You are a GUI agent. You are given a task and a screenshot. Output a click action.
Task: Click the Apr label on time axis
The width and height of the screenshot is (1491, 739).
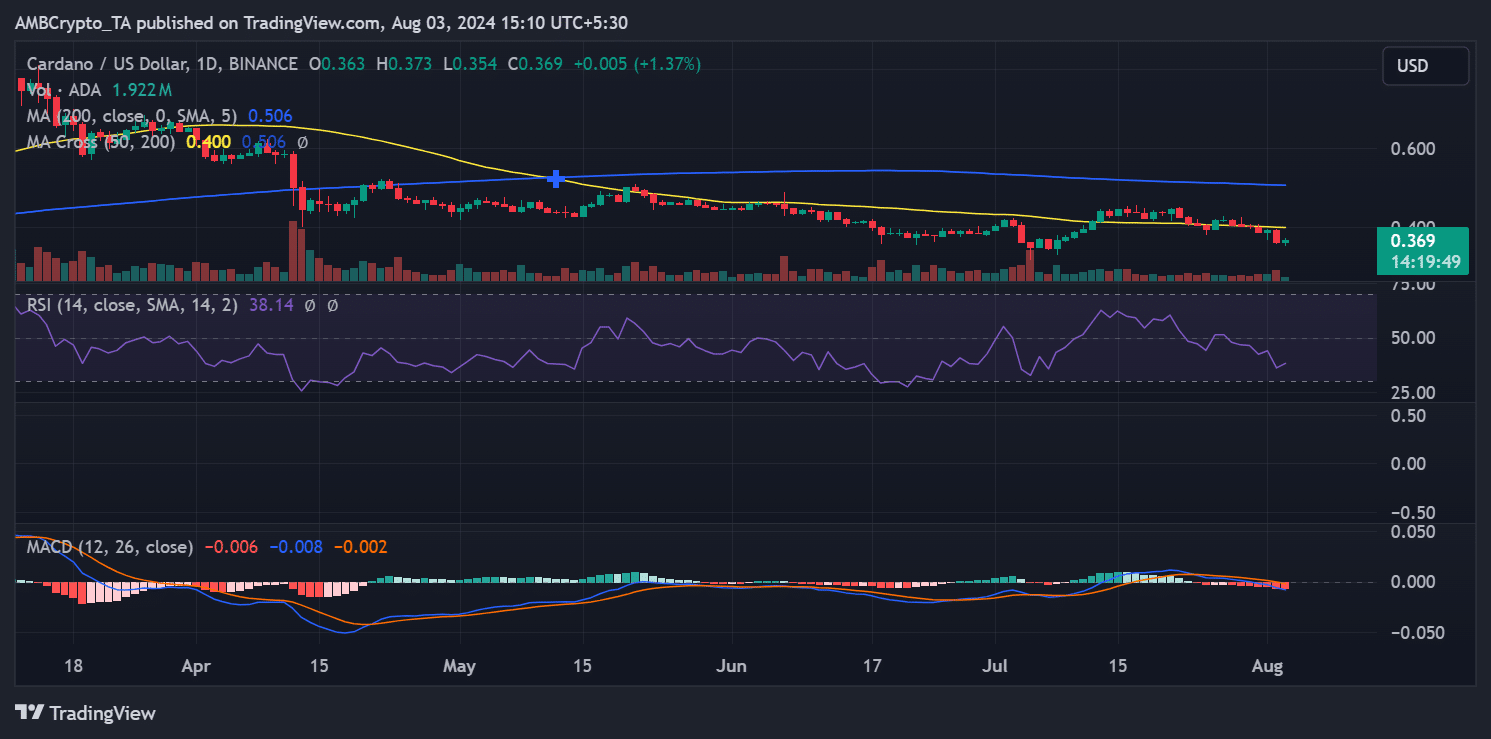[x=196, y=665]
